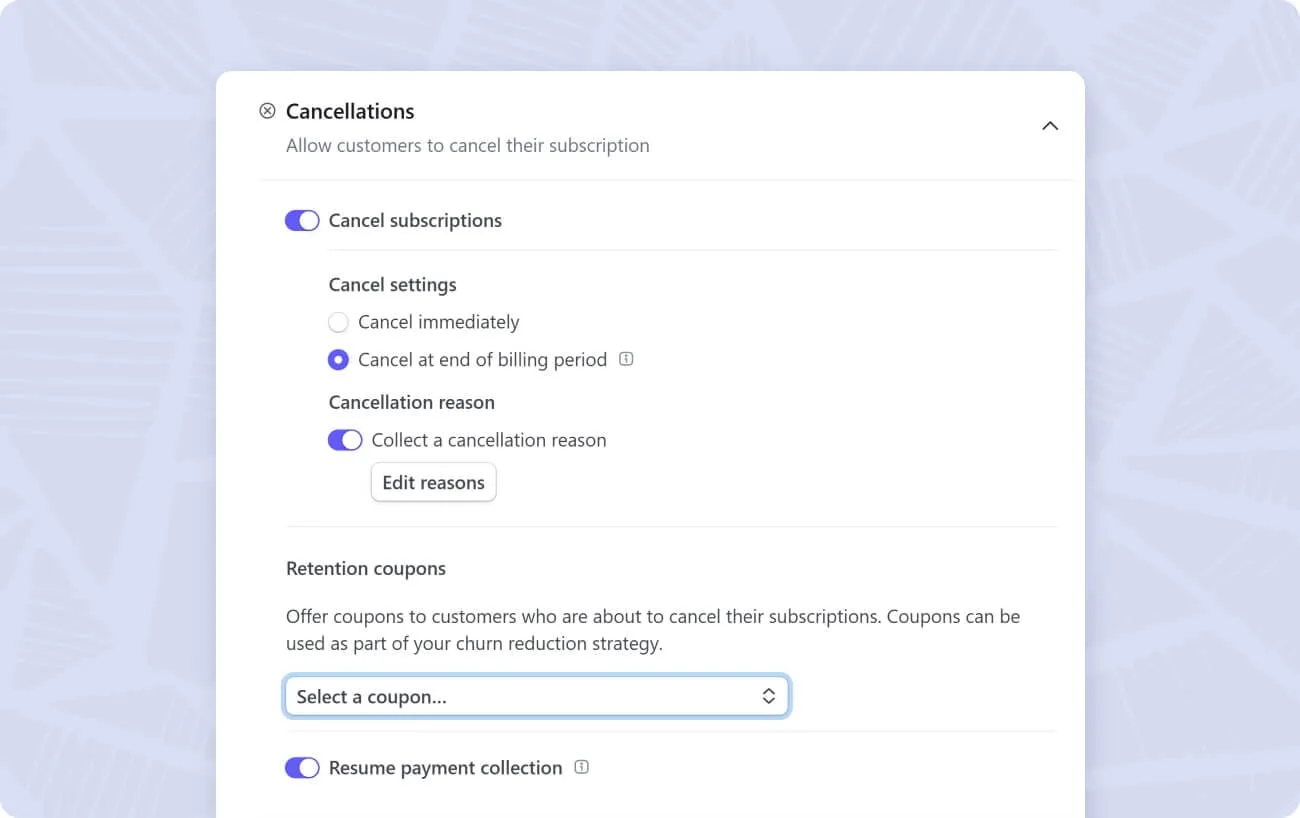Click the circled X icon beside Cancellations
The image size is (1300, 818).
coord(267,111)
